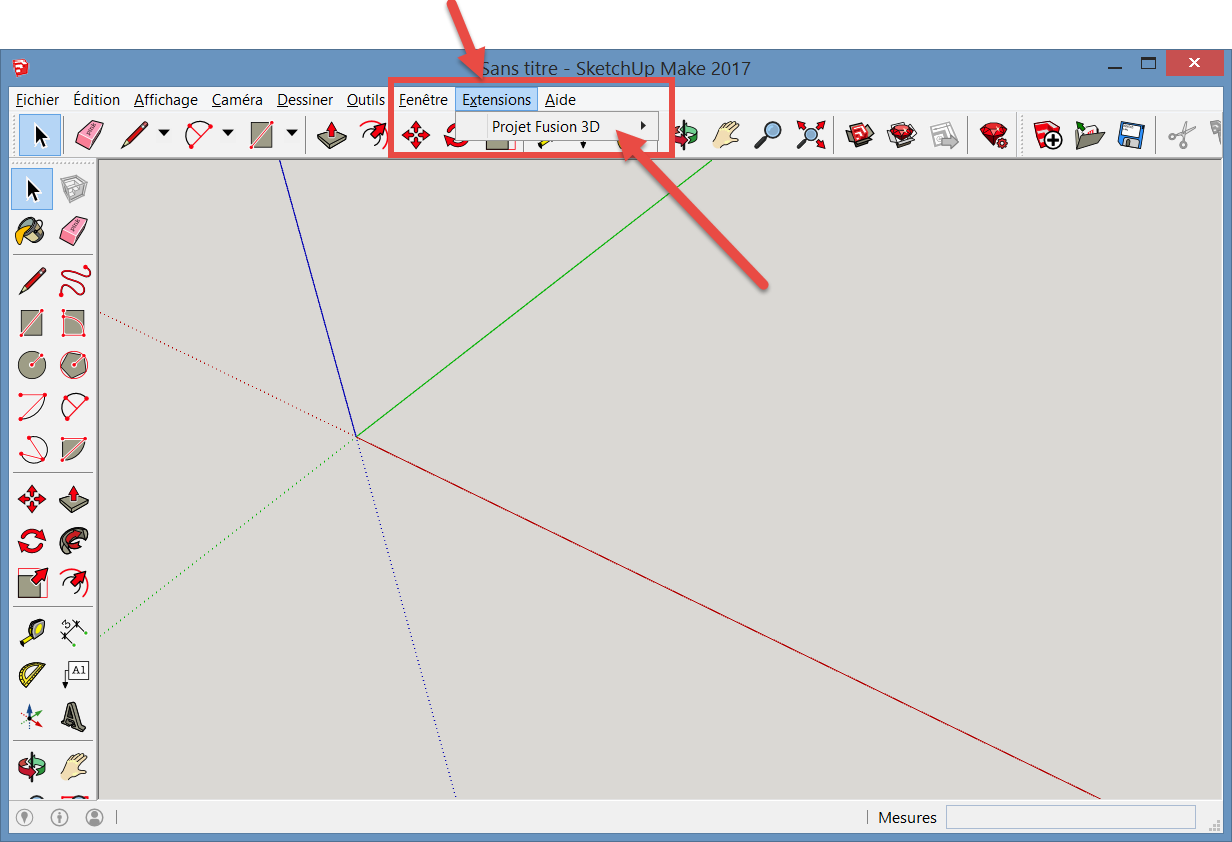This screenshot has width=1232, height=842.
Task: Click the geolocation status bar button
Action: [25, 817]
